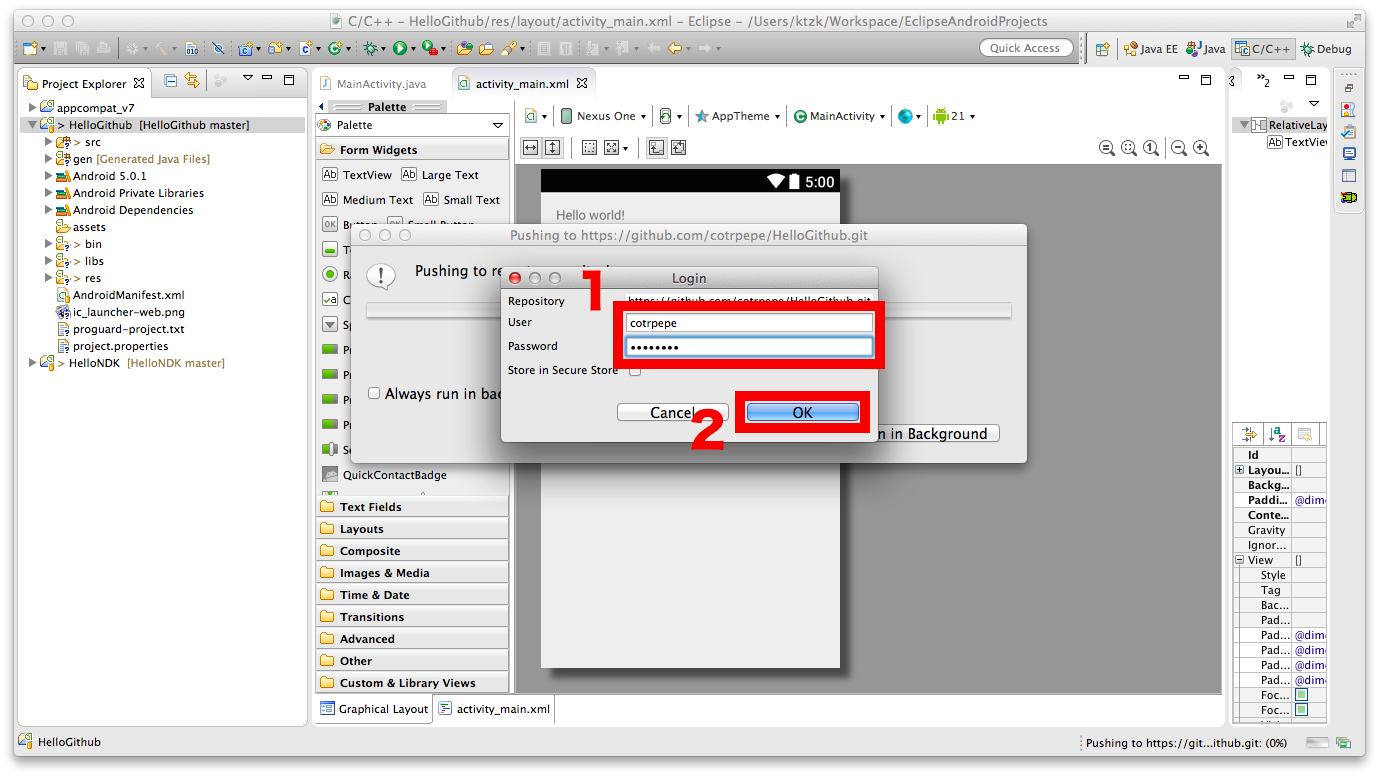Screen dimensions: 1379x776
Task: Switch to the MainActivity.java tab
Action: (382, 83)
